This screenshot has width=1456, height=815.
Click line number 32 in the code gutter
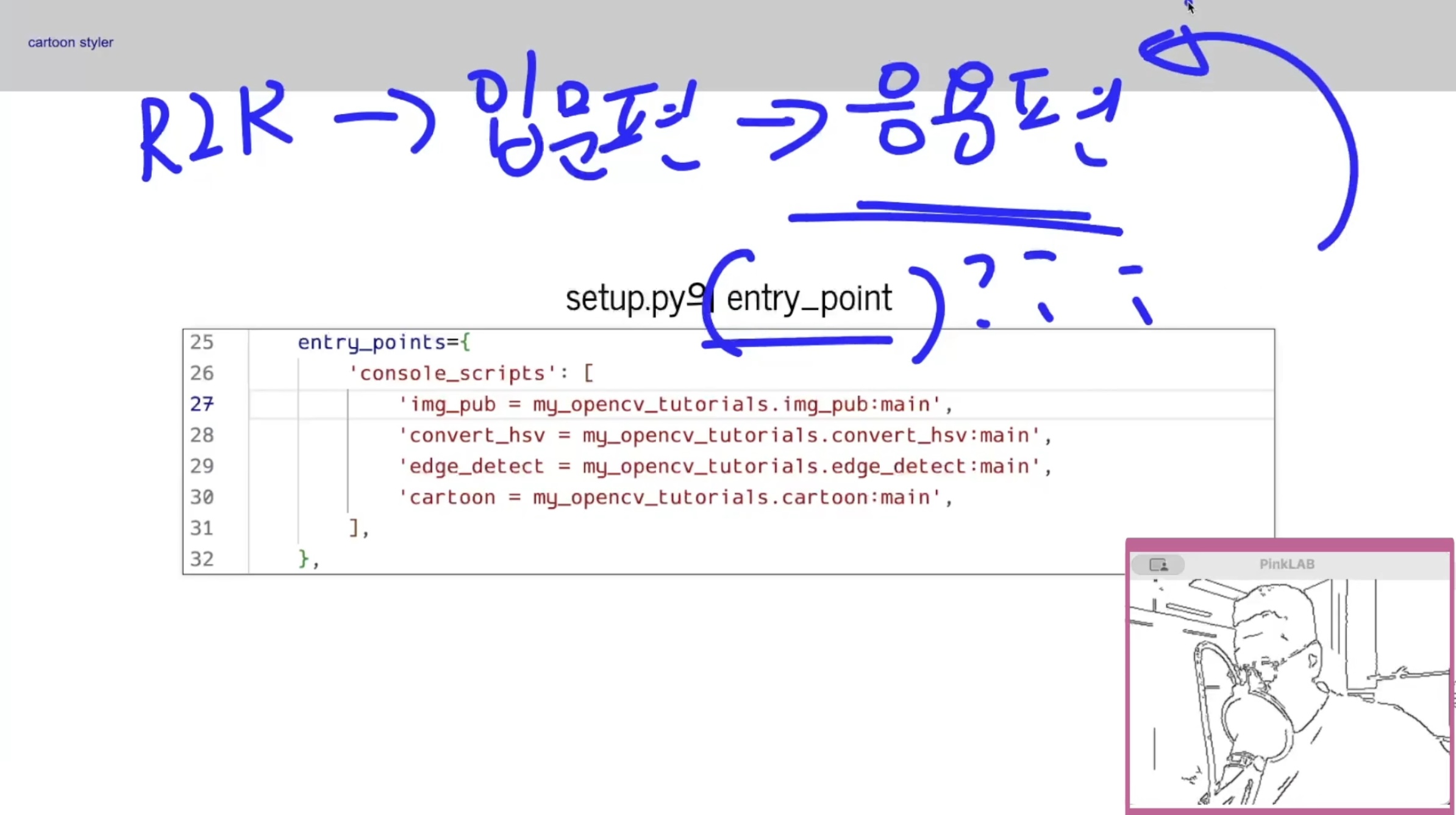[x=202, y=559]
